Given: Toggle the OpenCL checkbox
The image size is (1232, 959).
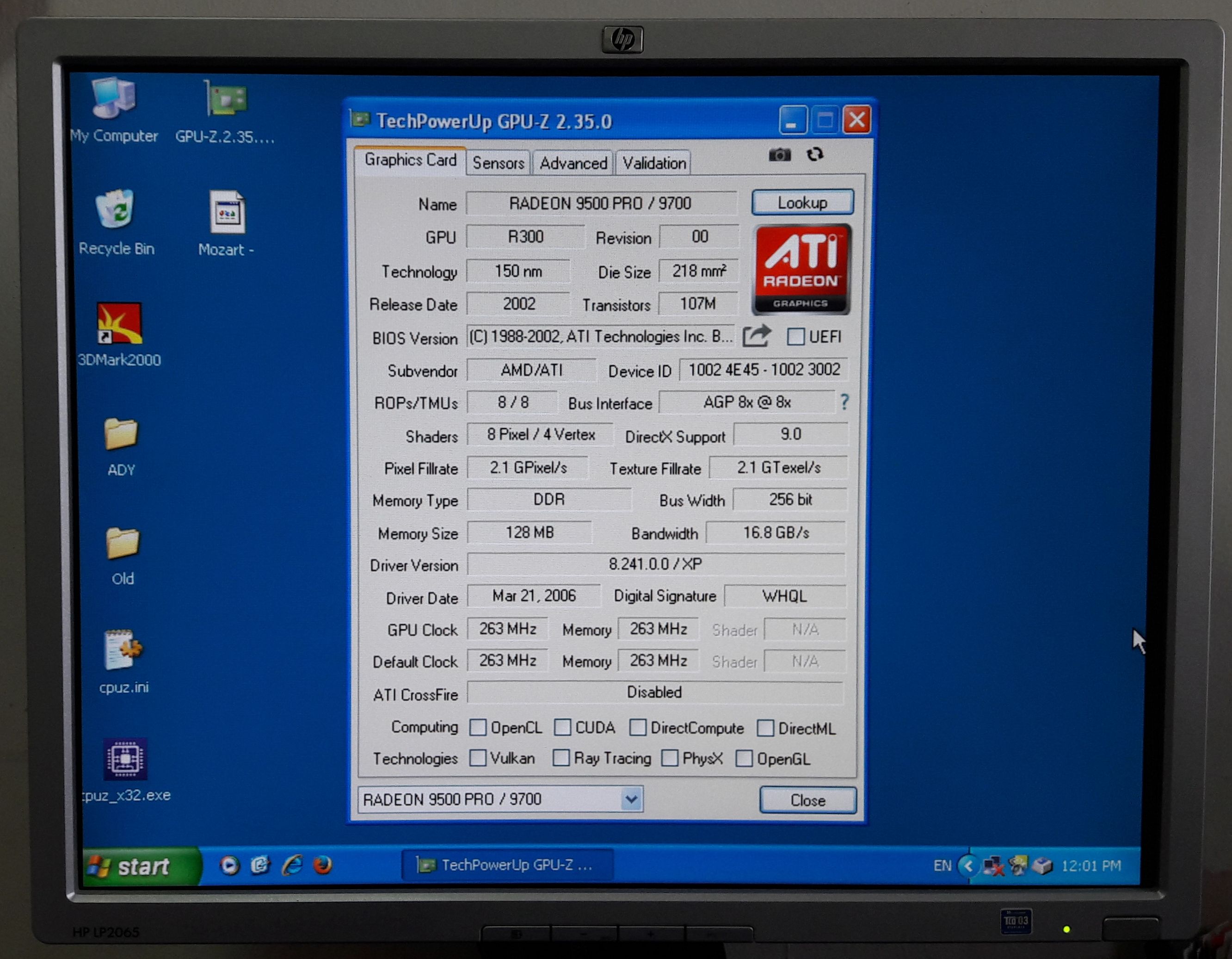Looking at the screenshot, I should point(478,727).
